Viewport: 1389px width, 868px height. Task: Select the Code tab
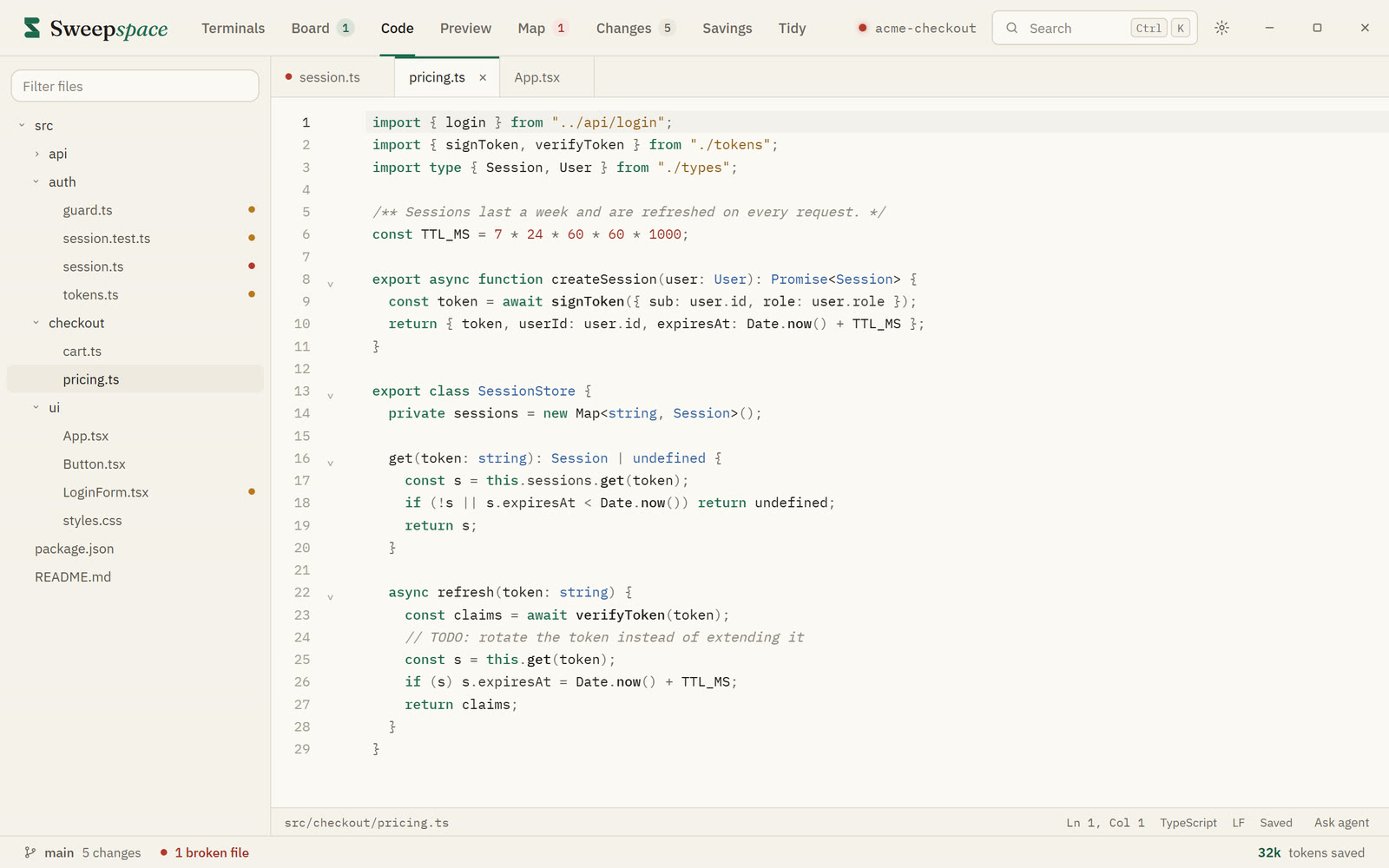point(397,28)
